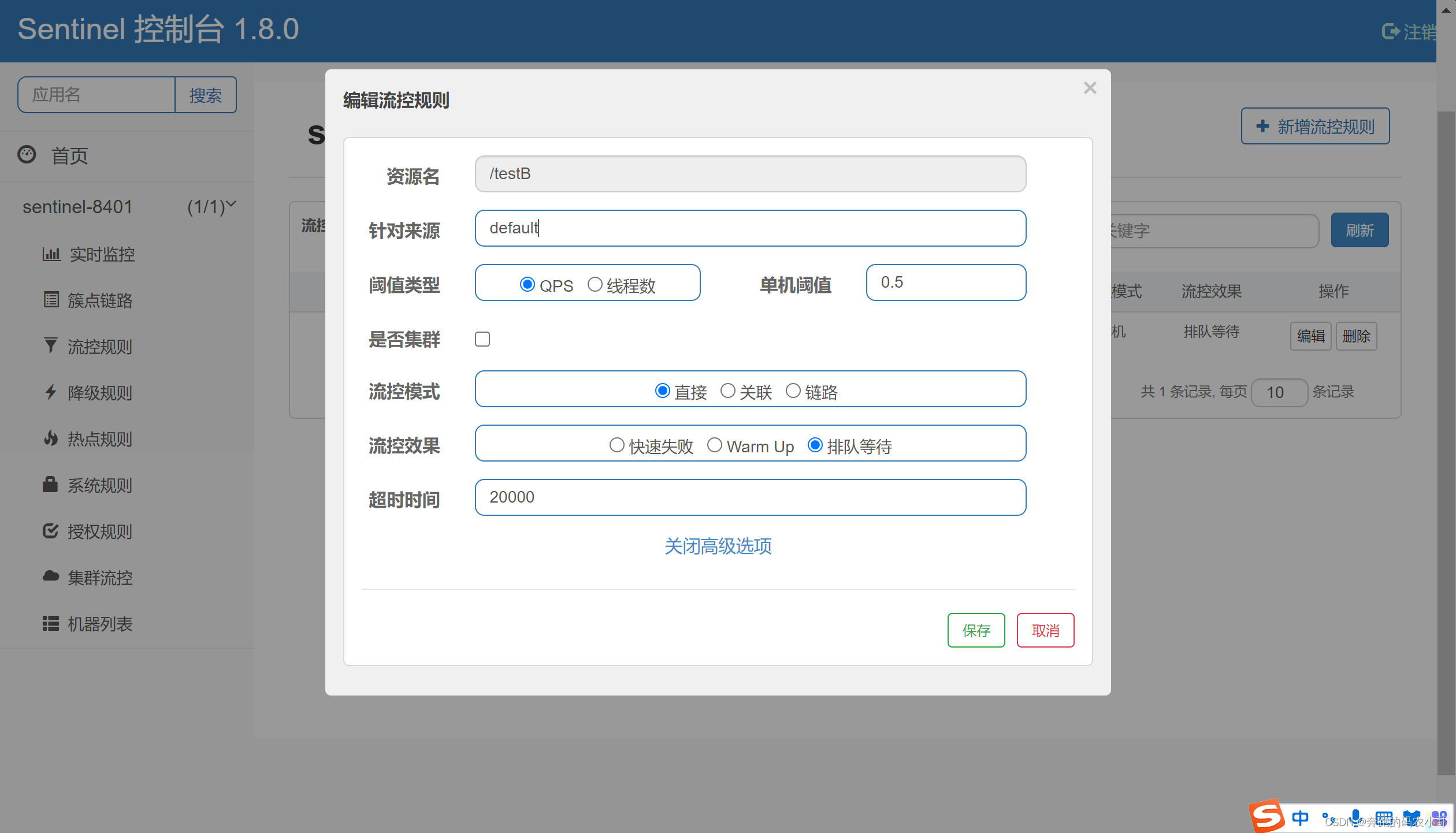Open 集群流控 in the sidebar
The height and width of the screenshot is (833, 1456).
coord(100,578)
